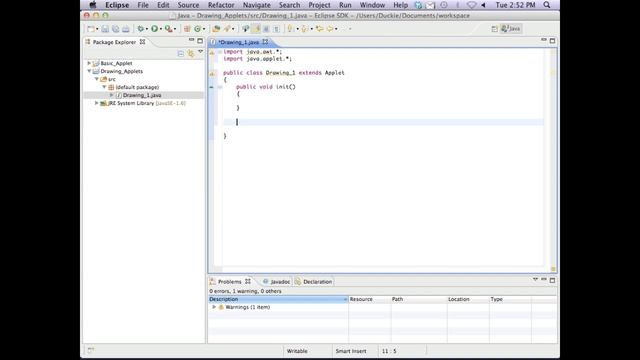Click the New Java Class icon

[198, 29]
